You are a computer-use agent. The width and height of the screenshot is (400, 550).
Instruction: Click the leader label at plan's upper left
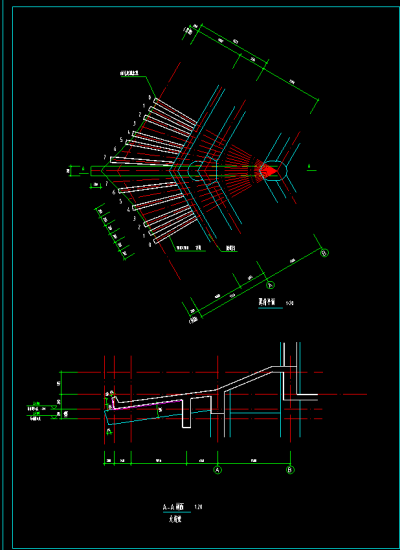pos(129,73)
